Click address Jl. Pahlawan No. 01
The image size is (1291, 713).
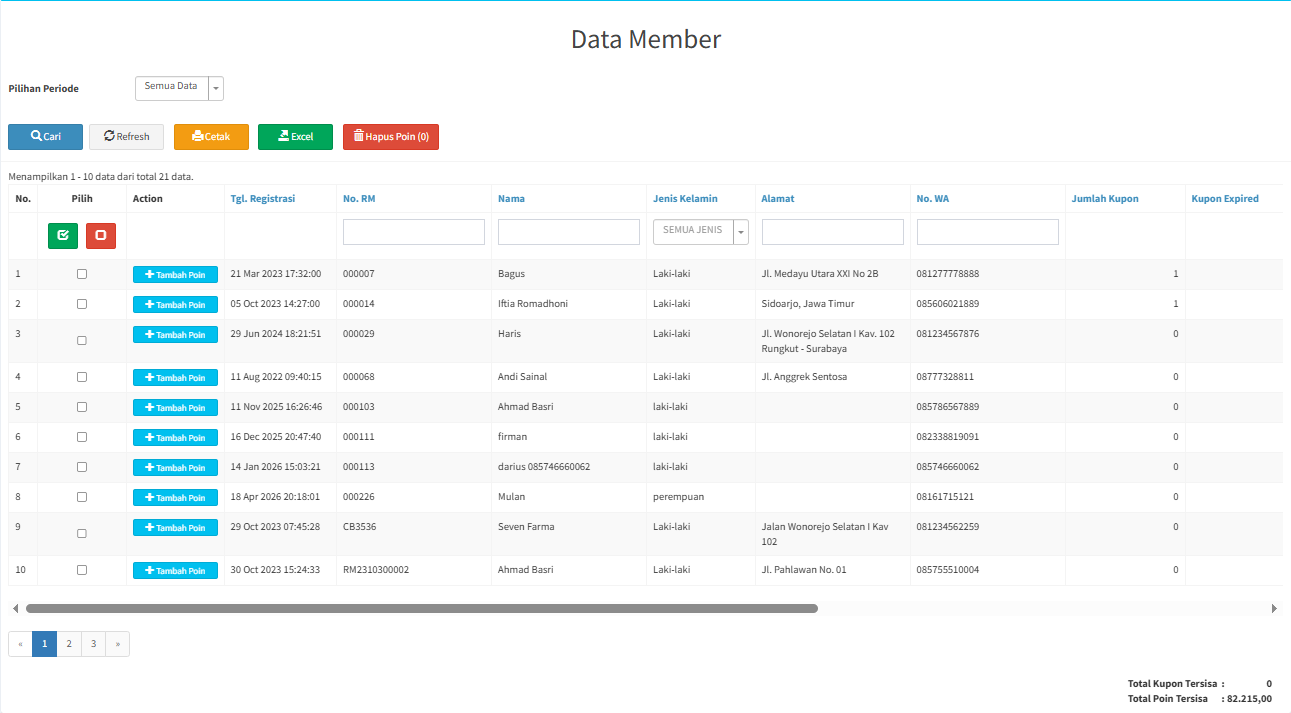click(804, 570)
